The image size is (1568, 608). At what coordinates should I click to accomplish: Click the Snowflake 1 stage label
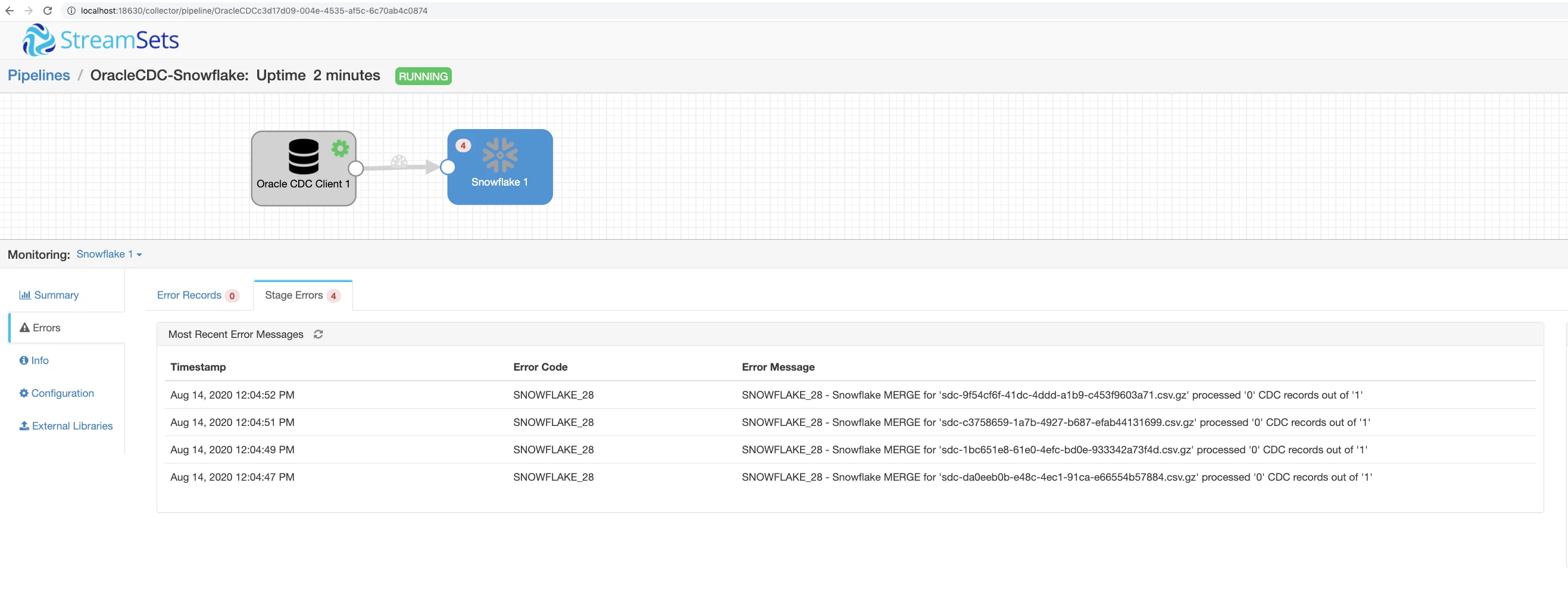499,182
